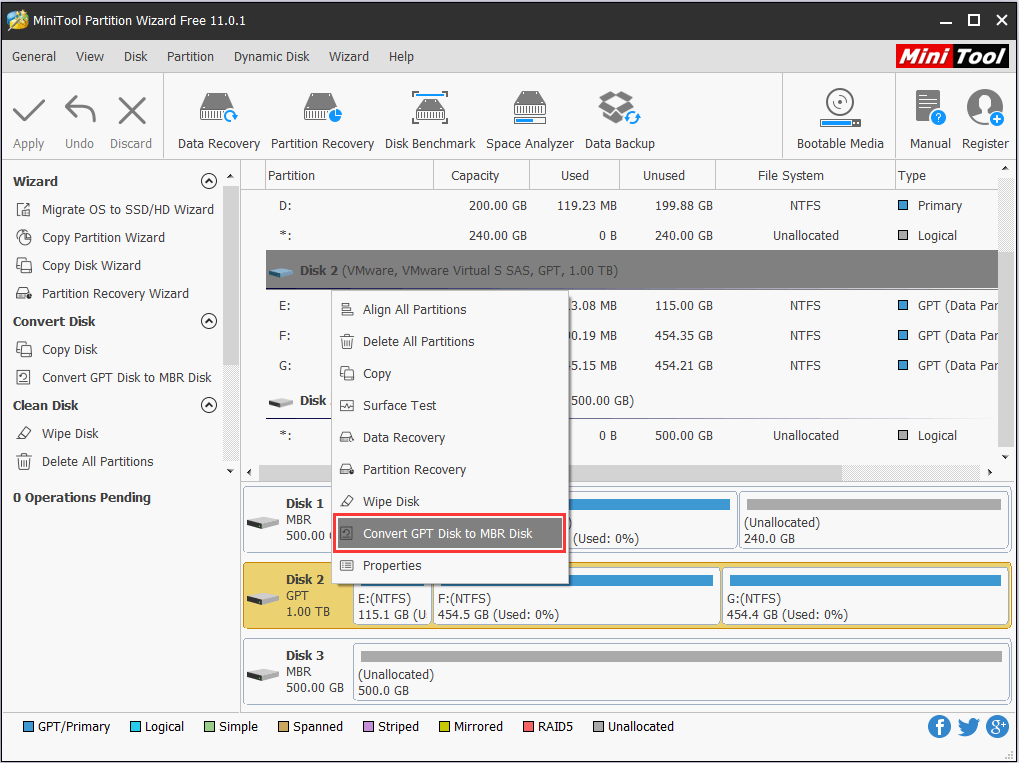Open the Facebook share icon
The height and width of the screenshot is (763, 1019).
[x=939, y=727]
